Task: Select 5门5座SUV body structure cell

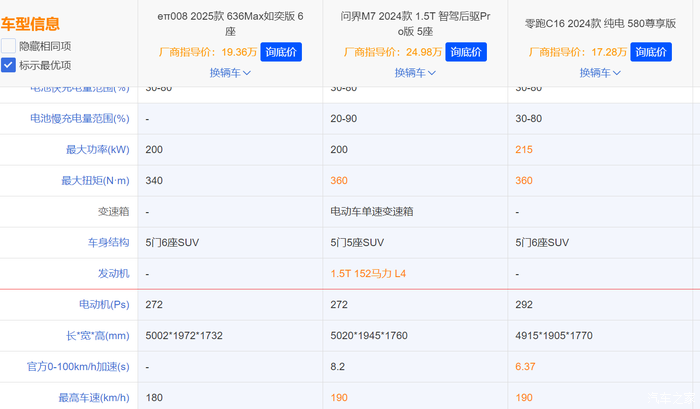Action: tap(357, 243)
